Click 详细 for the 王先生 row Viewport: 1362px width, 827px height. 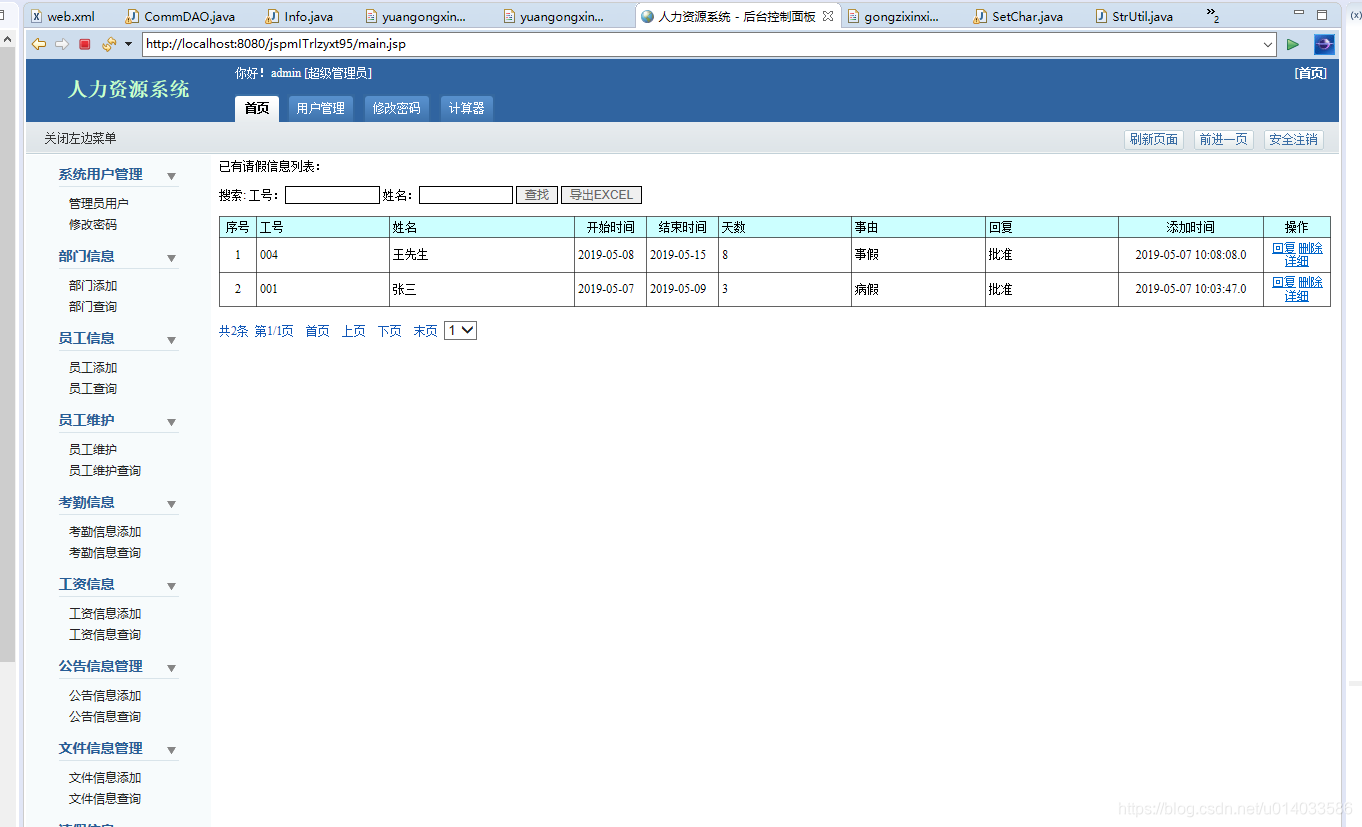click(1297, 261)
